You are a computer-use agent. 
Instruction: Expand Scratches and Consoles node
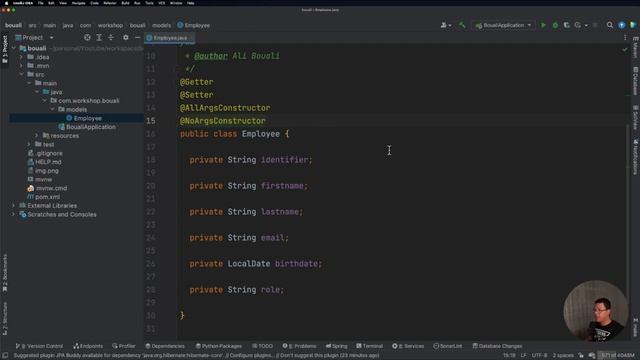[14, 214]
